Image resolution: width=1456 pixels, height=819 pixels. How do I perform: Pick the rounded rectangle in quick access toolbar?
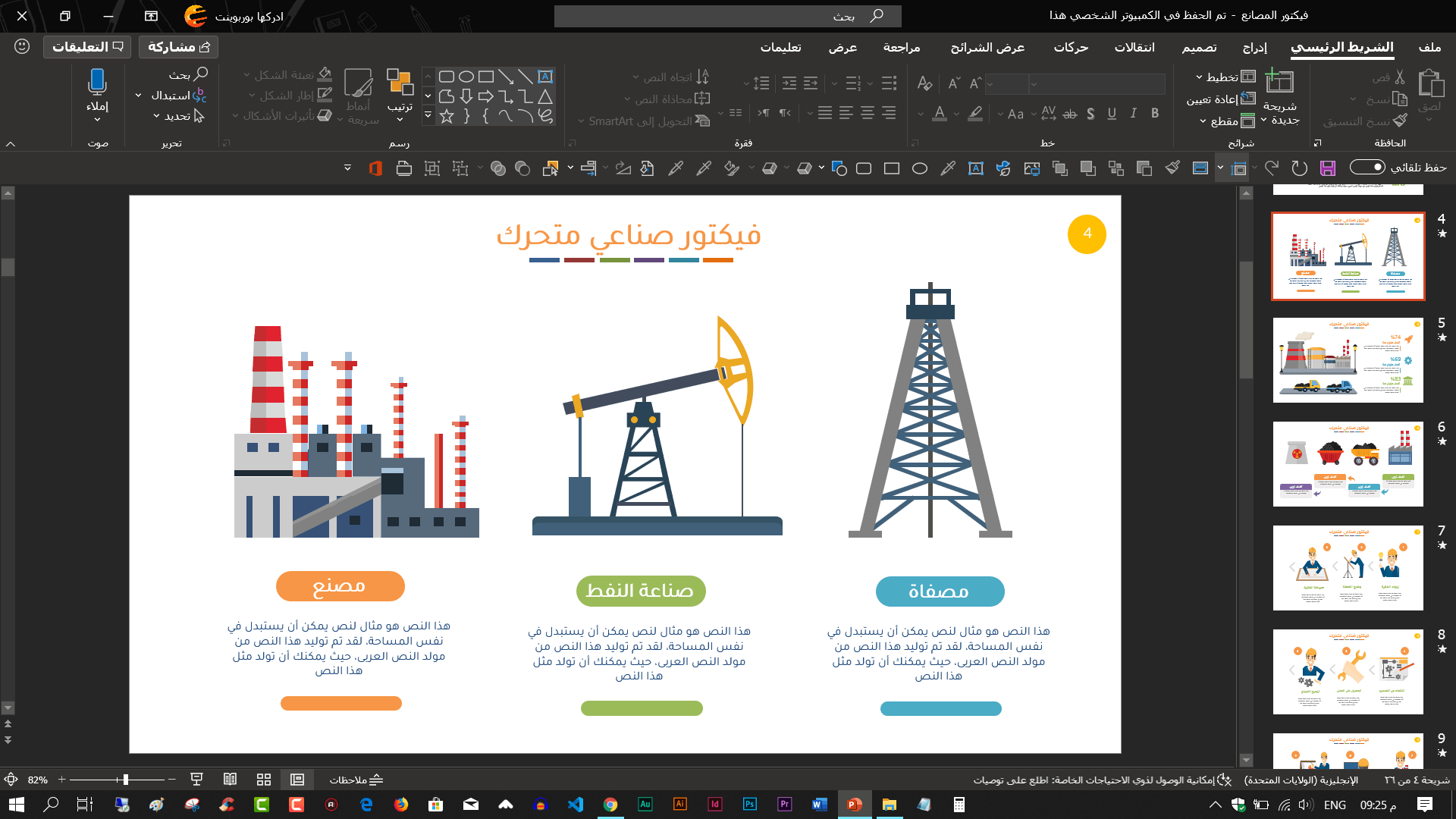864,168
